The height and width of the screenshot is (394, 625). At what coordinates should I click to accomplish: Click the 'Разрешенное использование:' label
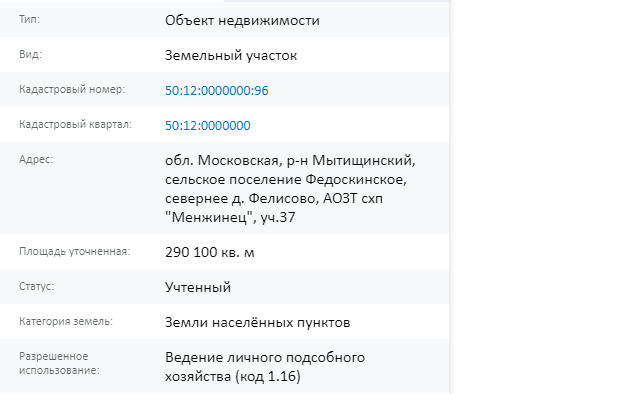click(59, 363)
